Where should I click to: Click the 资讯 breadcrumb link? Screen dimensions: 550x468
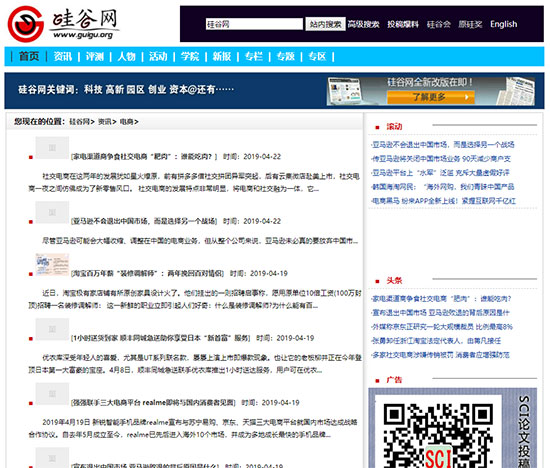click(105, 122)
